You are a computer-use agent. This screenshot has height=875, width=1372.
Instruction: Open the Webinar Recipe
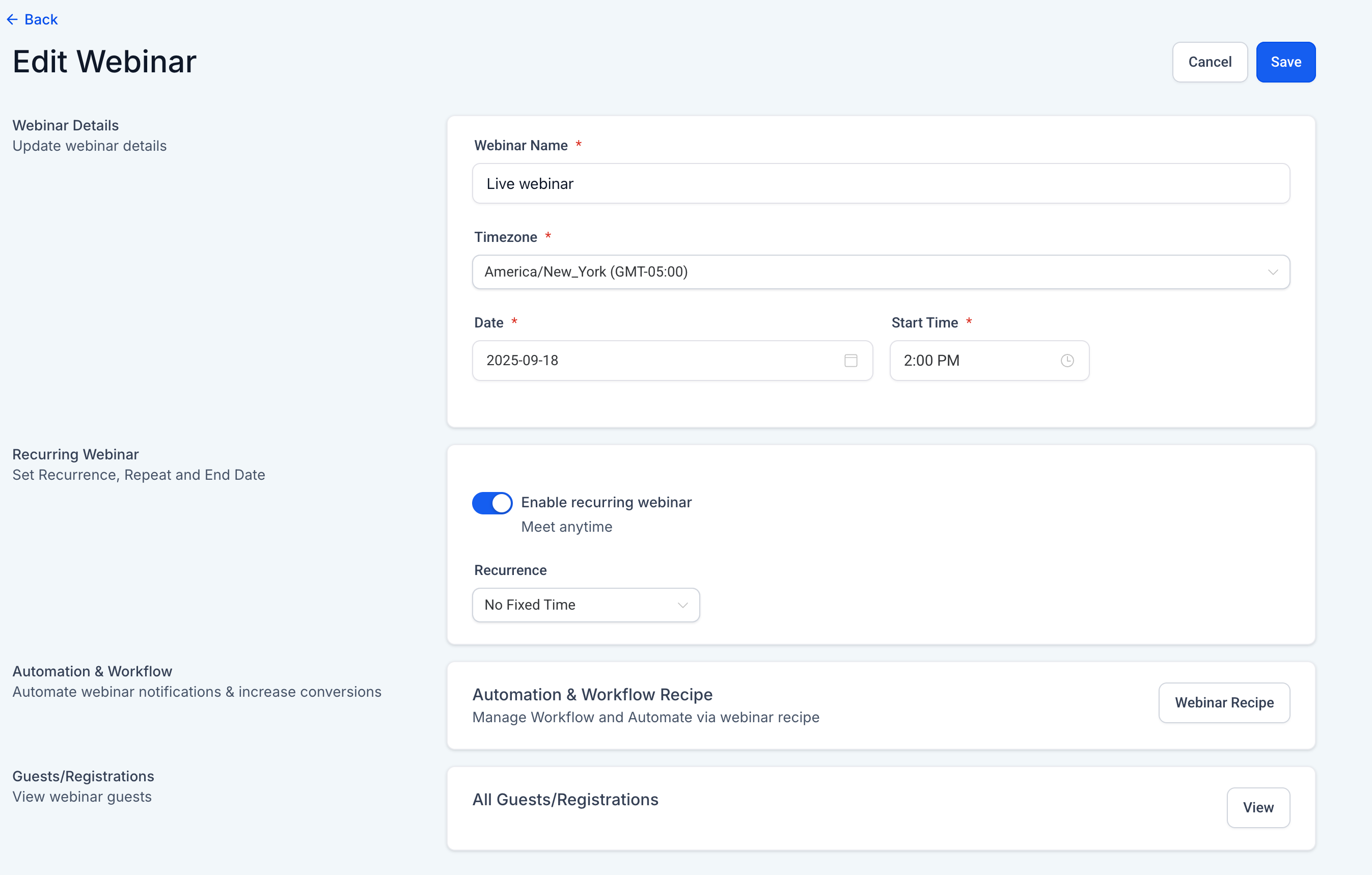pos(1224,702)
